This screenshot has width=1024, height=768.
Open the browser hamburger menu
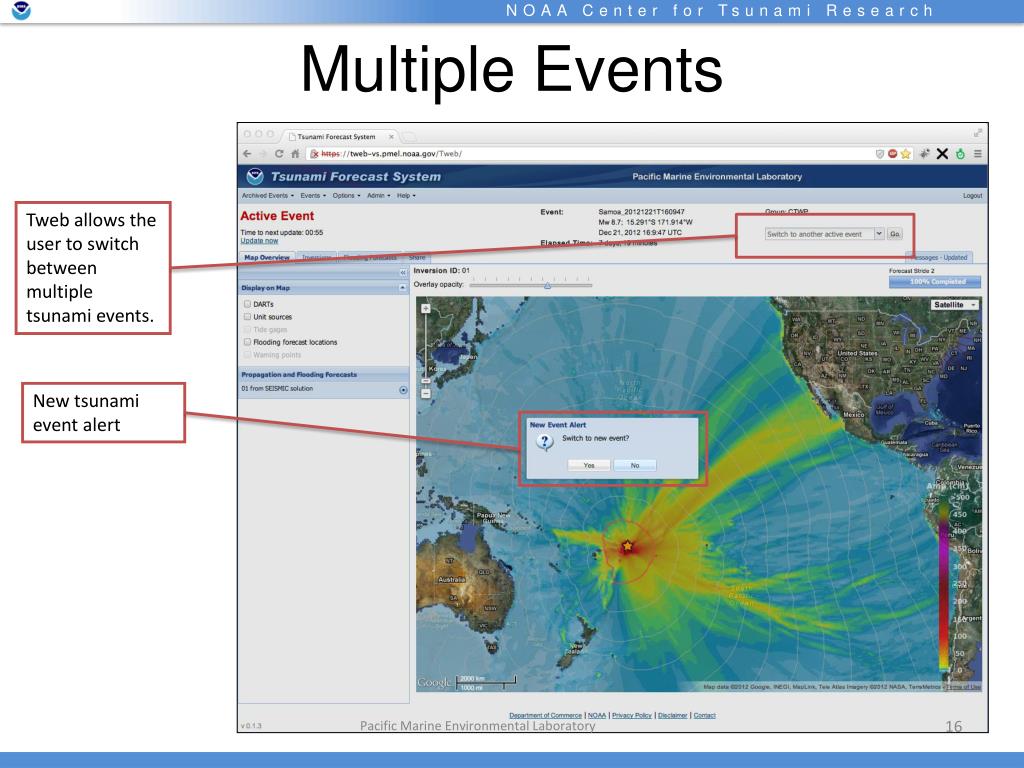978,154
